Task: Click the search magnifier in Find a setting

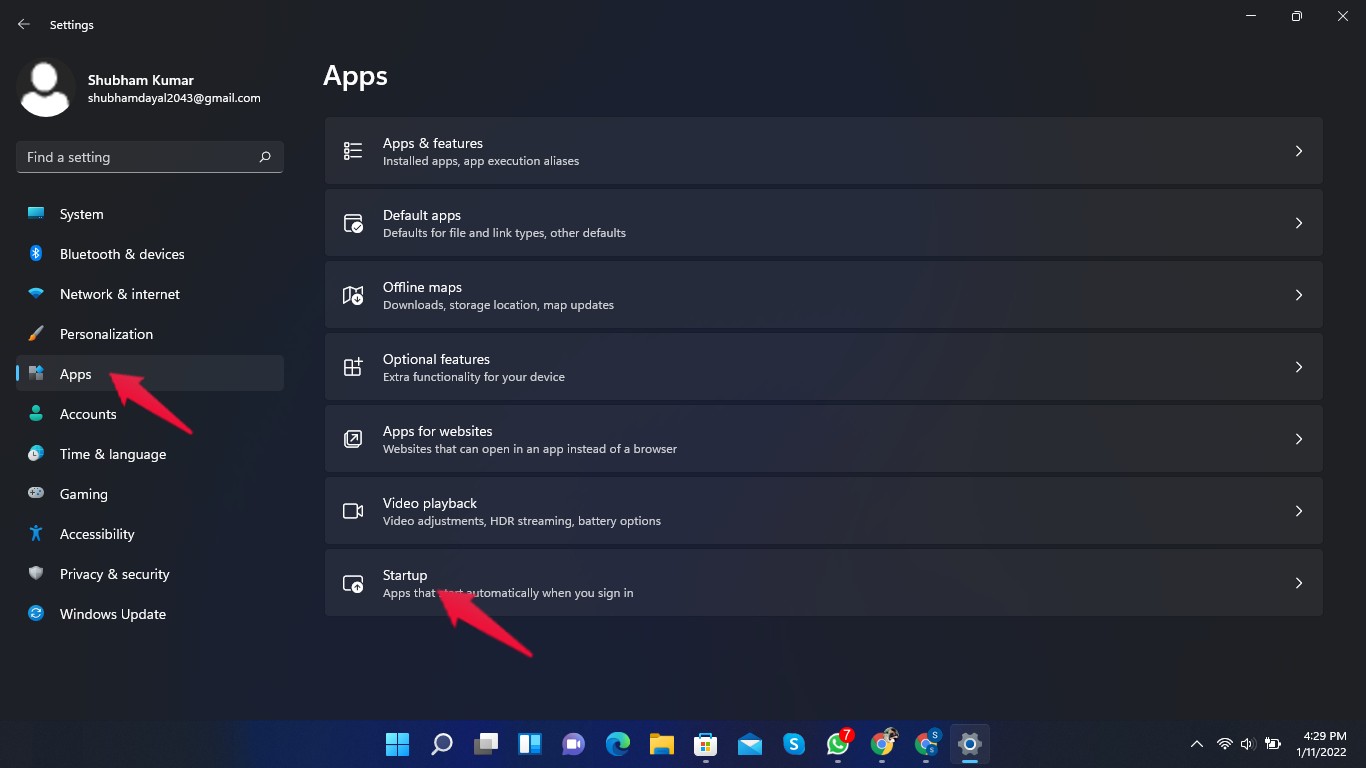Action: [265, 157]
